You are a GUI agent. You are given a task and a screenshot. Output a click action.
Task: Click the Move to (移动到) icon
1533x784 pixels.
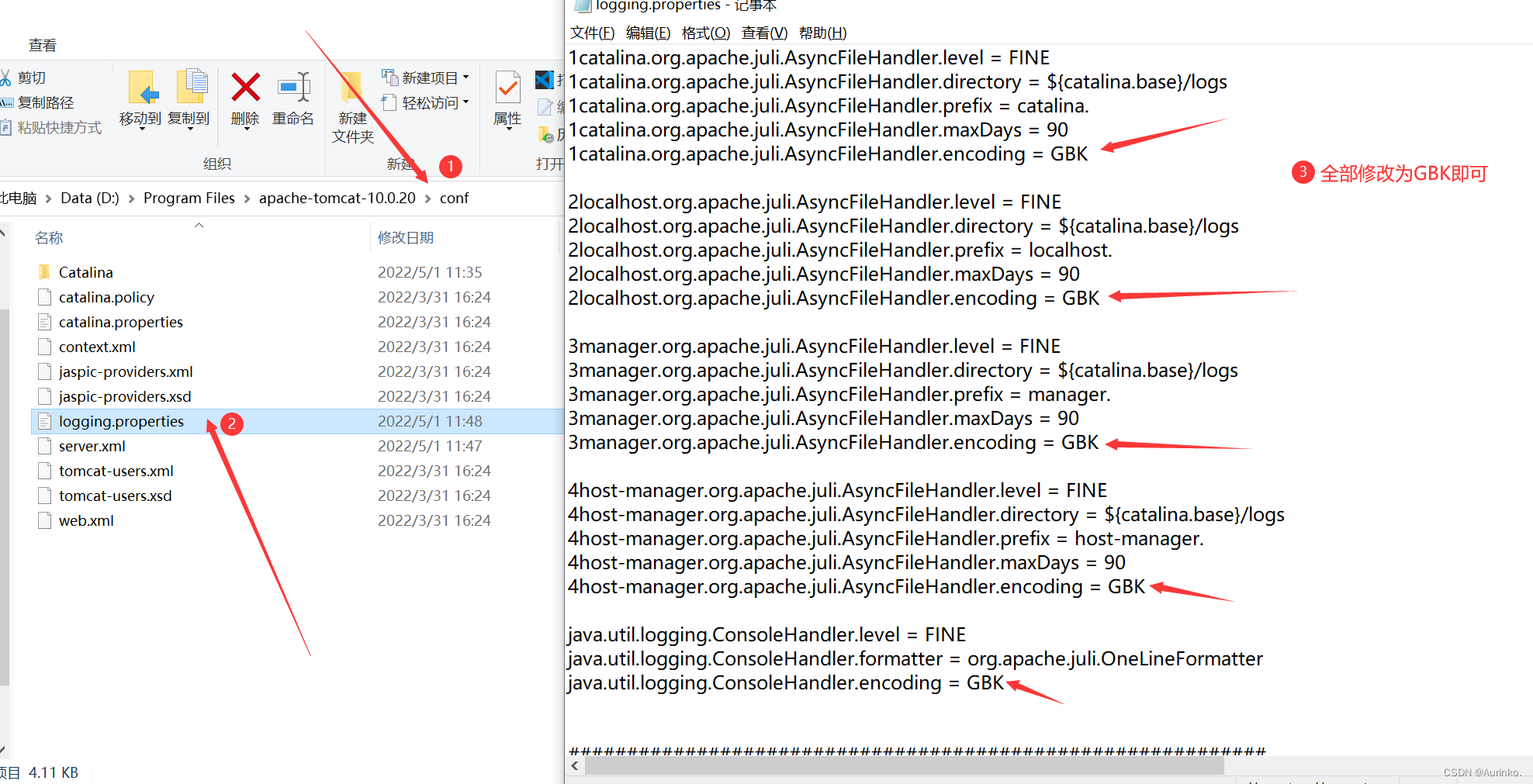click(x=142, y=87)
